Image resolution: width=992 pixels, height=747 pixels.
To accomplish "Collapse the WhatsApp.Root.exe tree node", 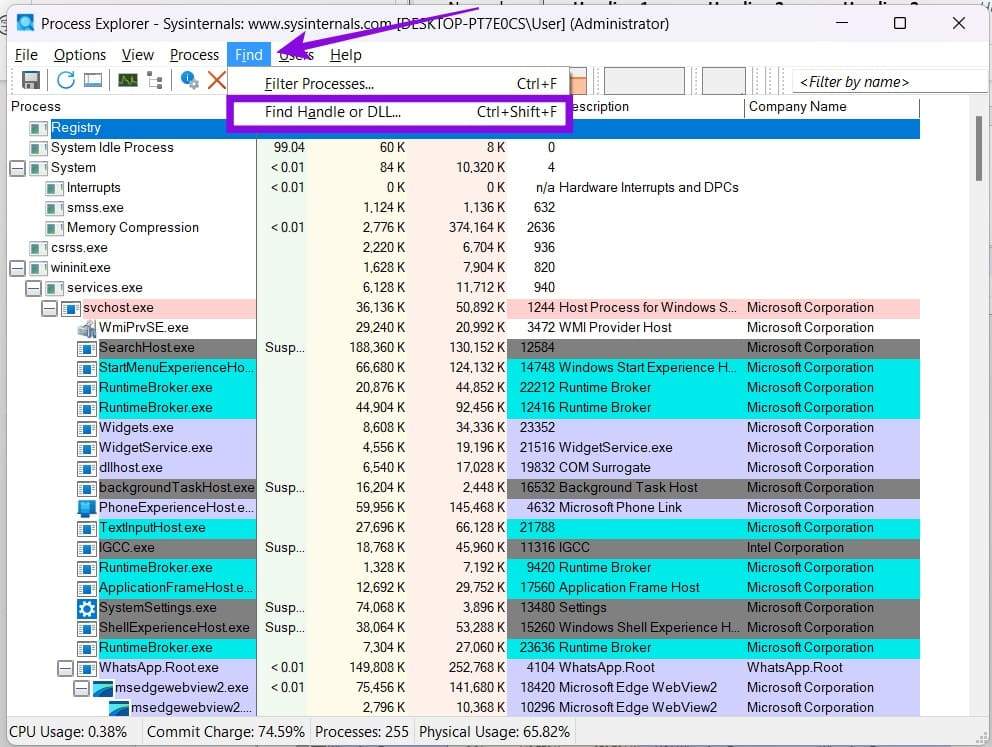I will [x=65, y=668].
